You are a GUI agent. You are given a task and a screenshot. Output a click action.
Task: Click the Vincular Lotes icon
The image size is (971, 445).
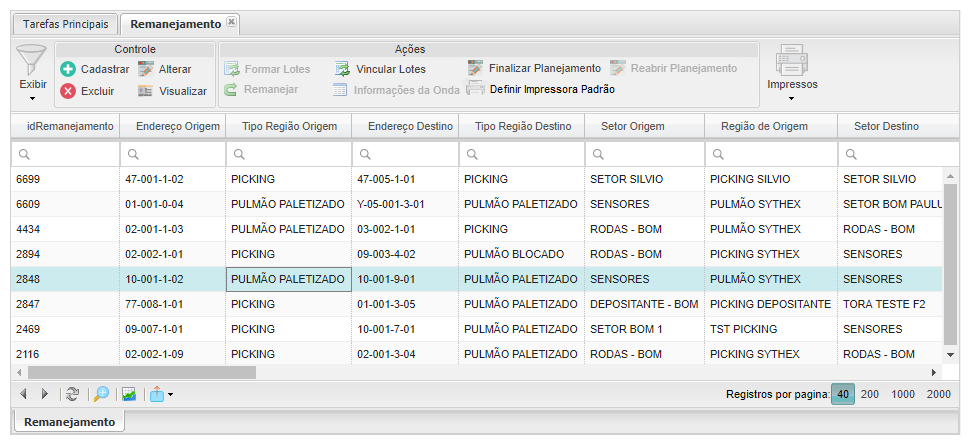pos(342,69)
